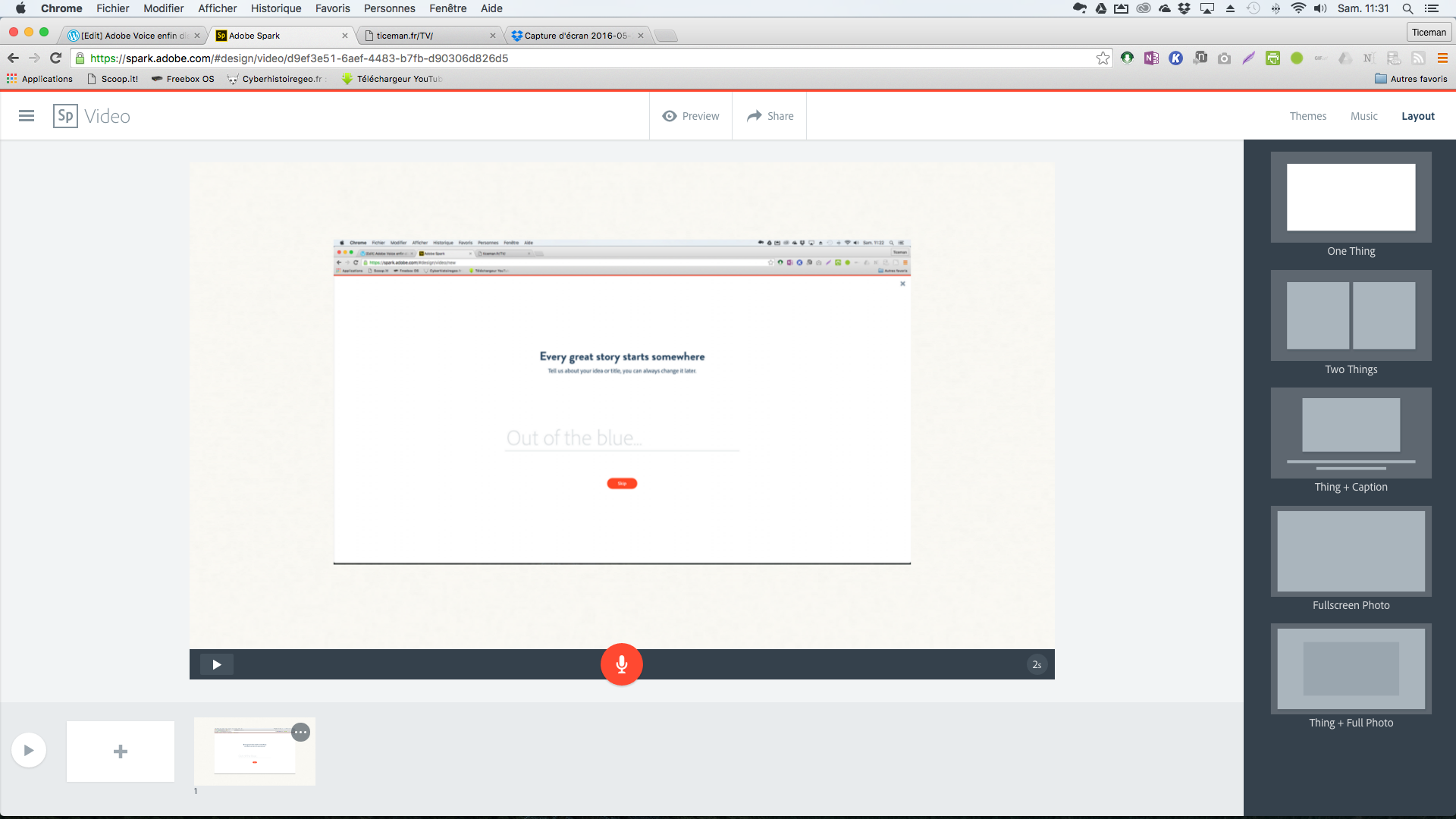The image size is (1456, 819).
Task: Open the Apple menu
Action: click(20, 8)
